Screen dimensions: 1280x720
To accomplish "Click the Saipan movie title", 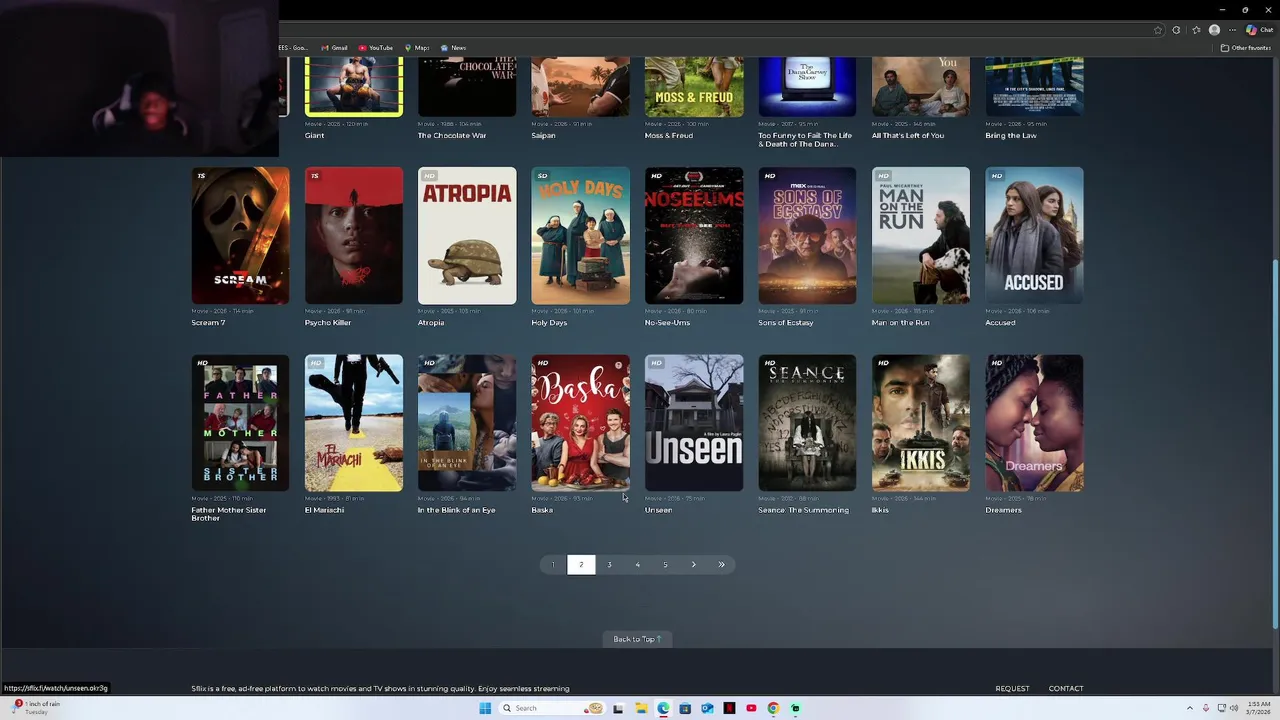I will point(543,136).
